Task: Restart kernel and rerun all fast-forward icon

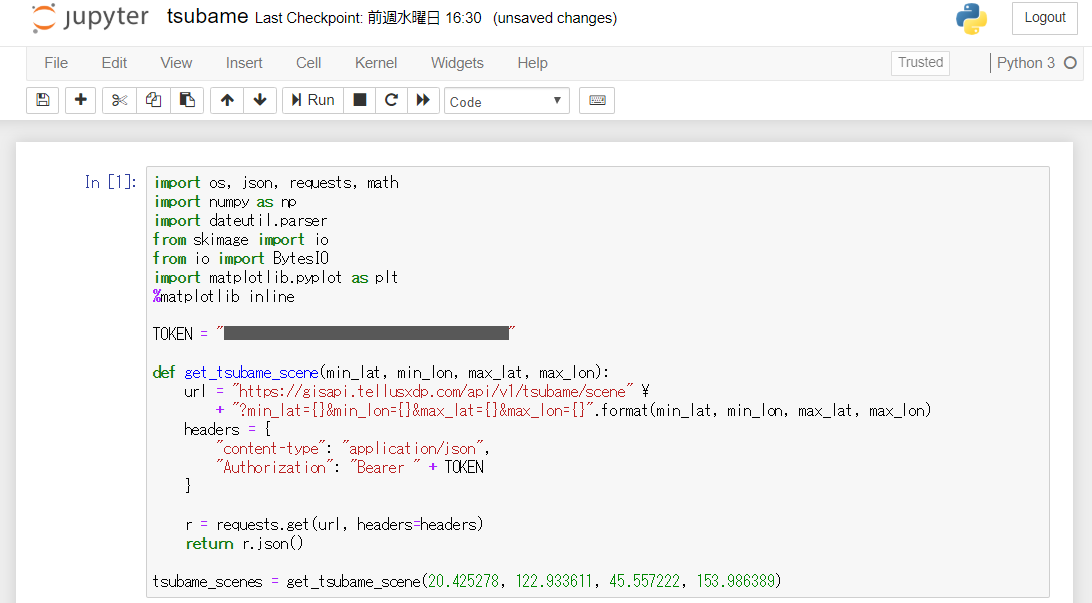Action: [x=423, y=100]
